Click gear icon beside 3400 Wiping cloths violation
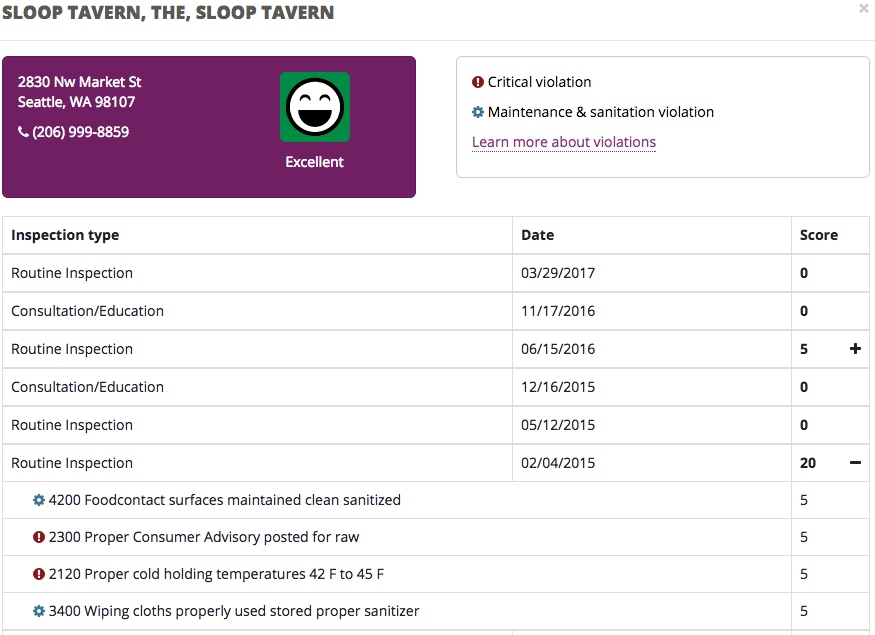The image size is (875, 635). [x=39, y=611]
